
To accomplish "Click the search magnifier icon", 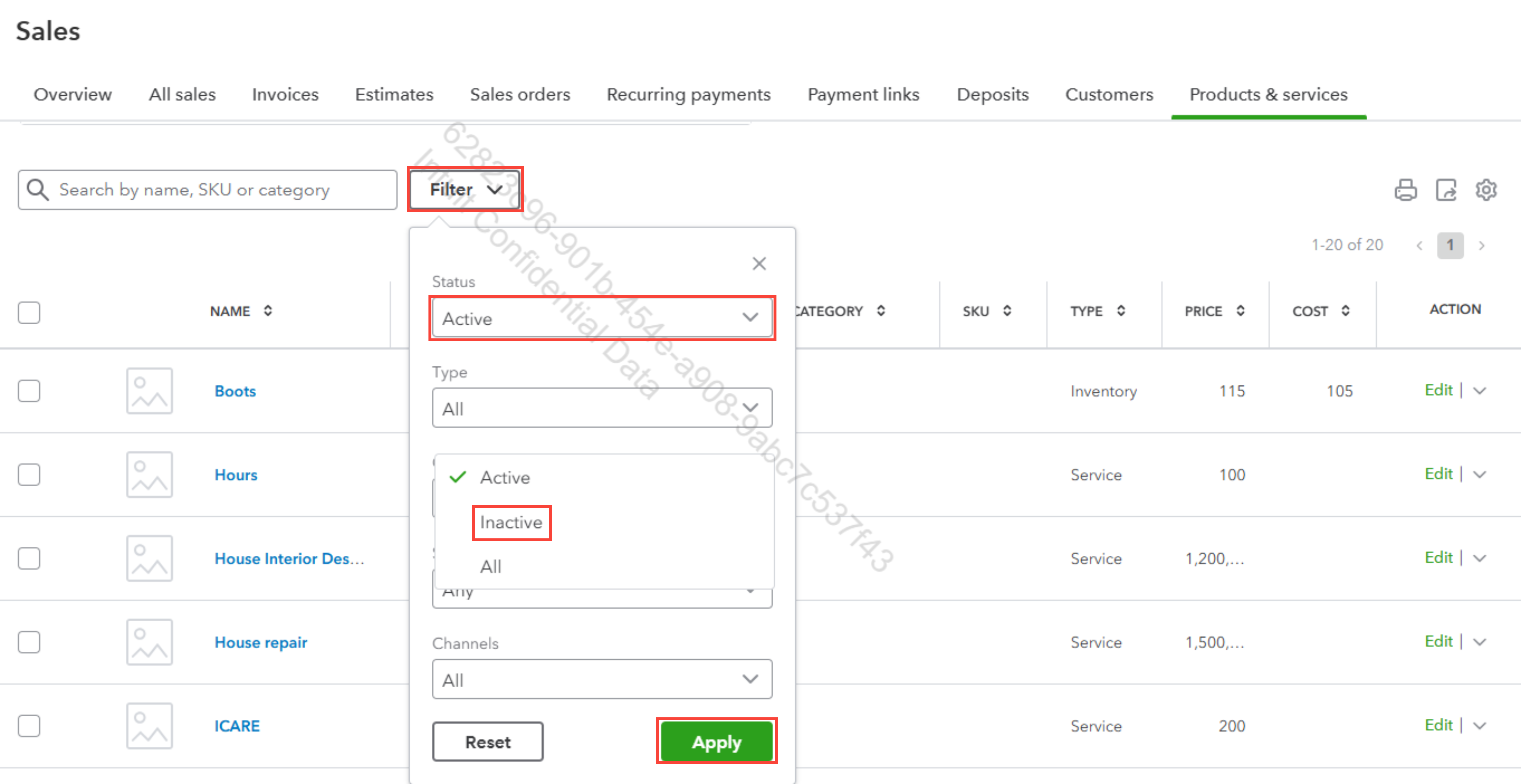I will coord(38,190).
